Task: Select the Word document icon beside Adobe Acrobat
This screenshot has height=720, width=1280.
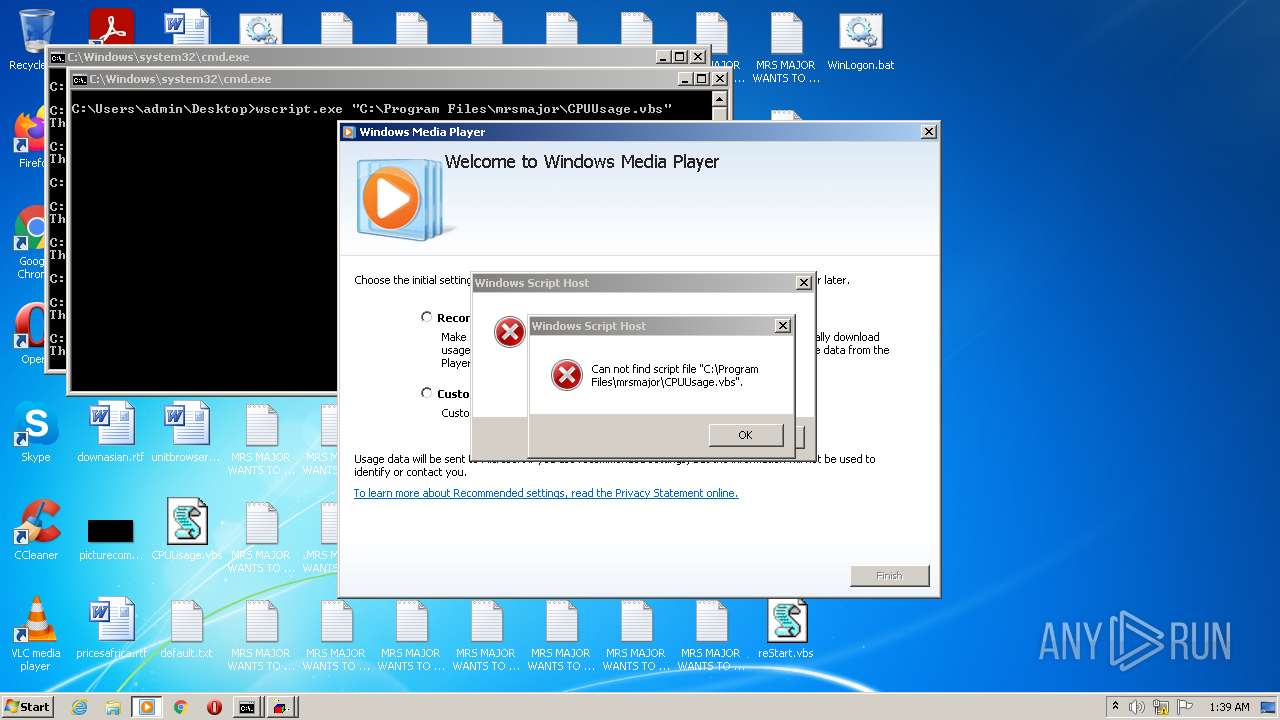Action: click(x=186, y=27)
